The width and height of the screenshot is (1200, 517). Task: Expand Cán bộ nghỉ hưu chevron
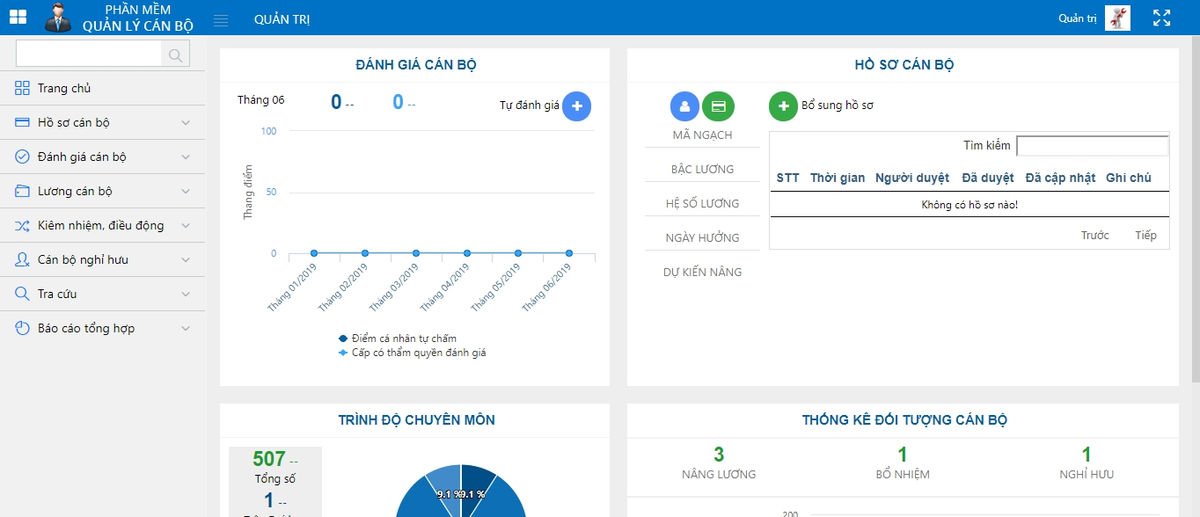(185, 260)
